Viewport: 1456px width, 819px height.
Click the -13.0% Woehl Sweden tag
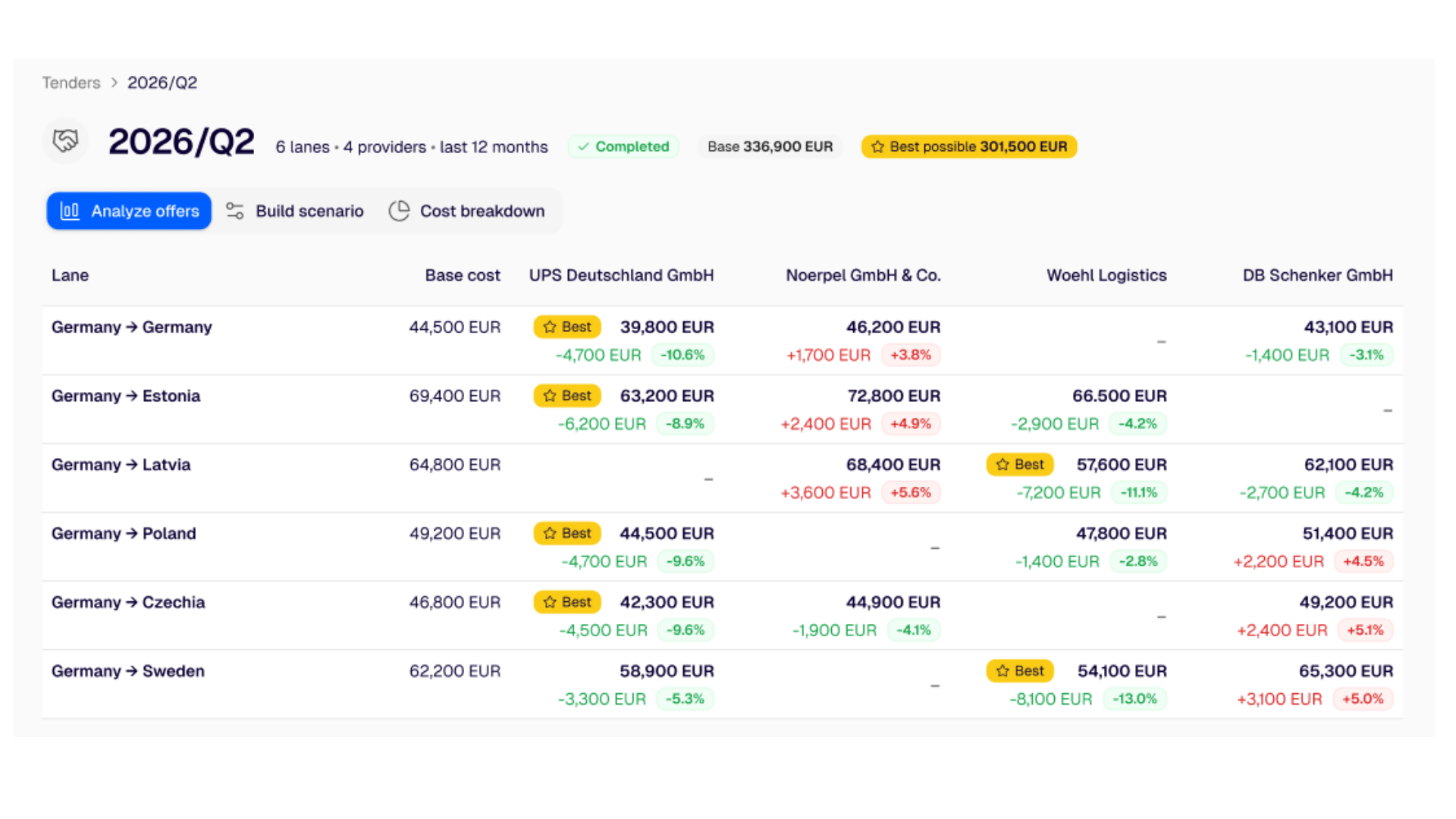1134,698
